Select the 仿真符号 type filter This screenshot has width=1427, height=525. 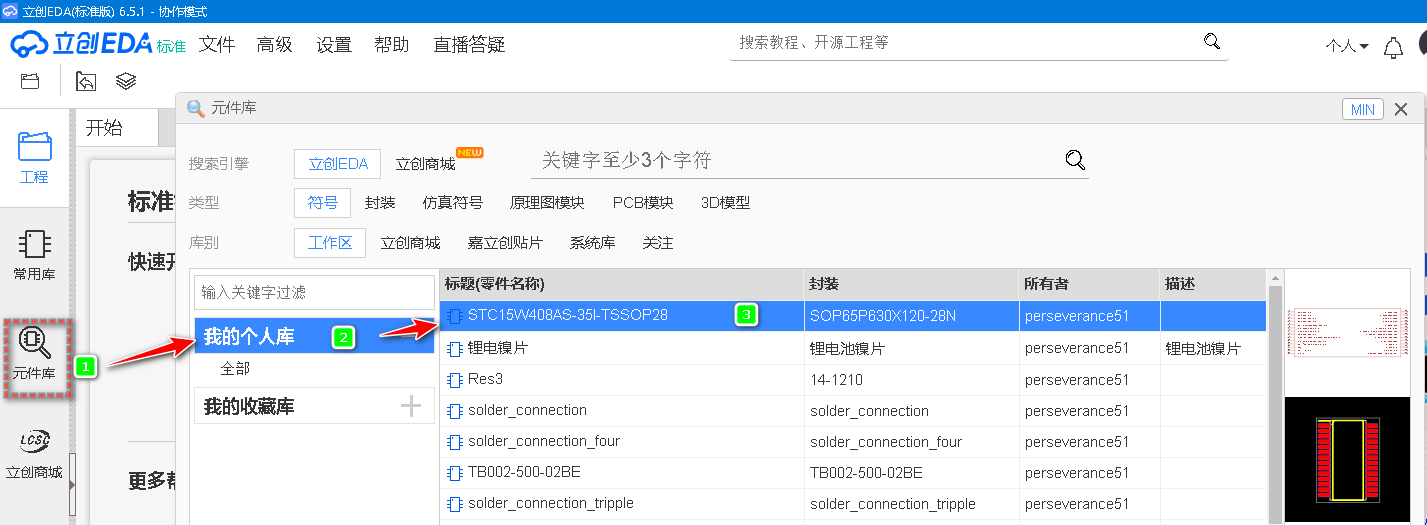coord(453,203)
